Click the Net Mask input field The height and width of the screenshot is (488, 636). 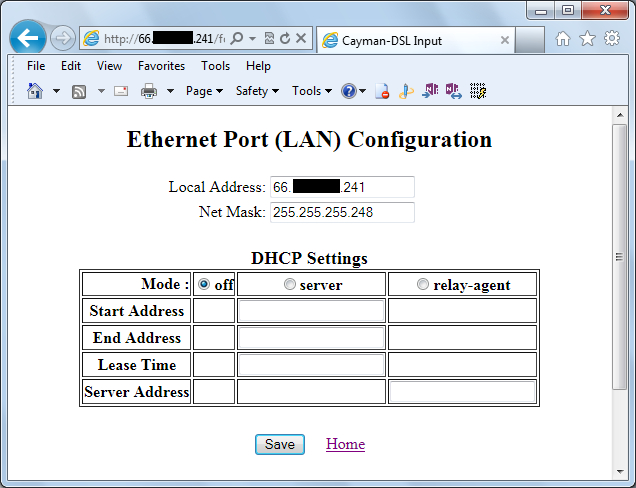(342, 212)
